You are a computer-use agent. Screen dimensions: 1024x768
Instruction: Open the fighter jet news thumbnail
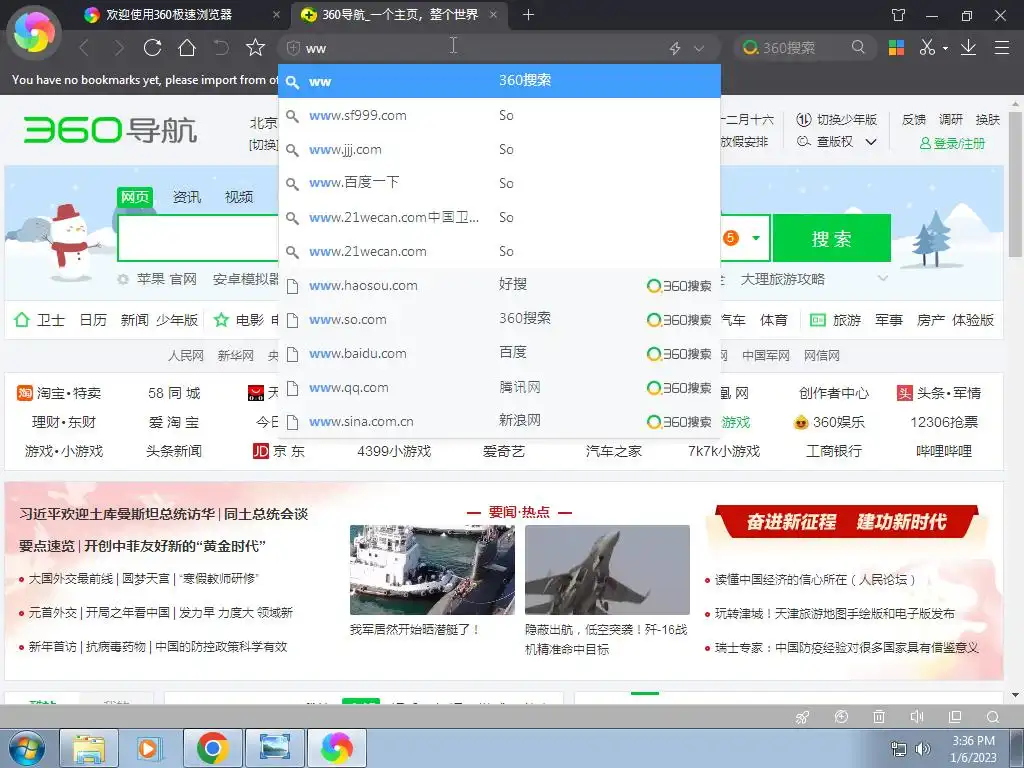(607, 569)
